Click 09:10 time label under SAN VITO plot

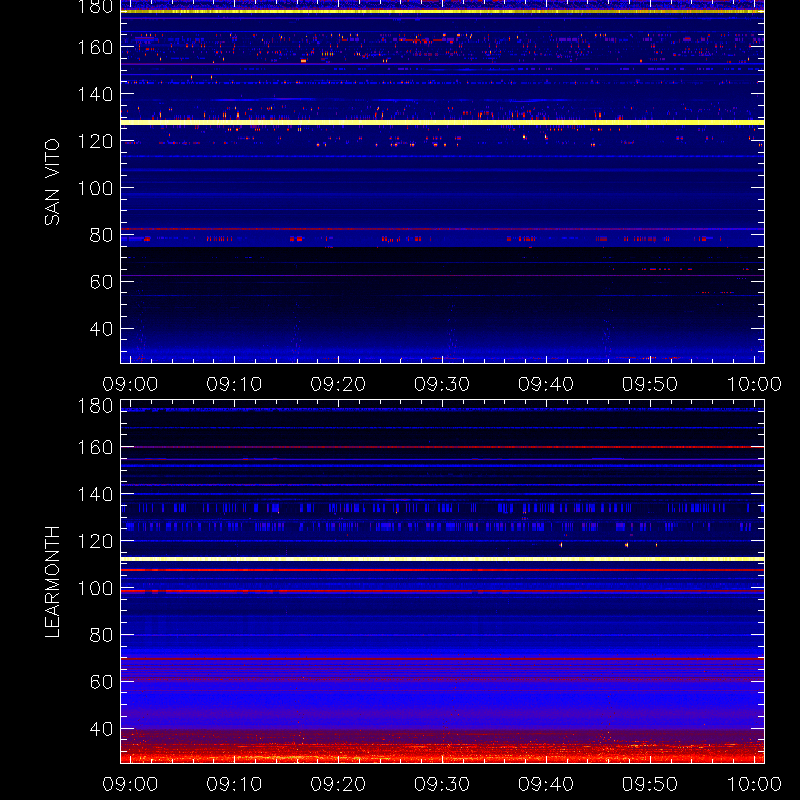point(234,384)
